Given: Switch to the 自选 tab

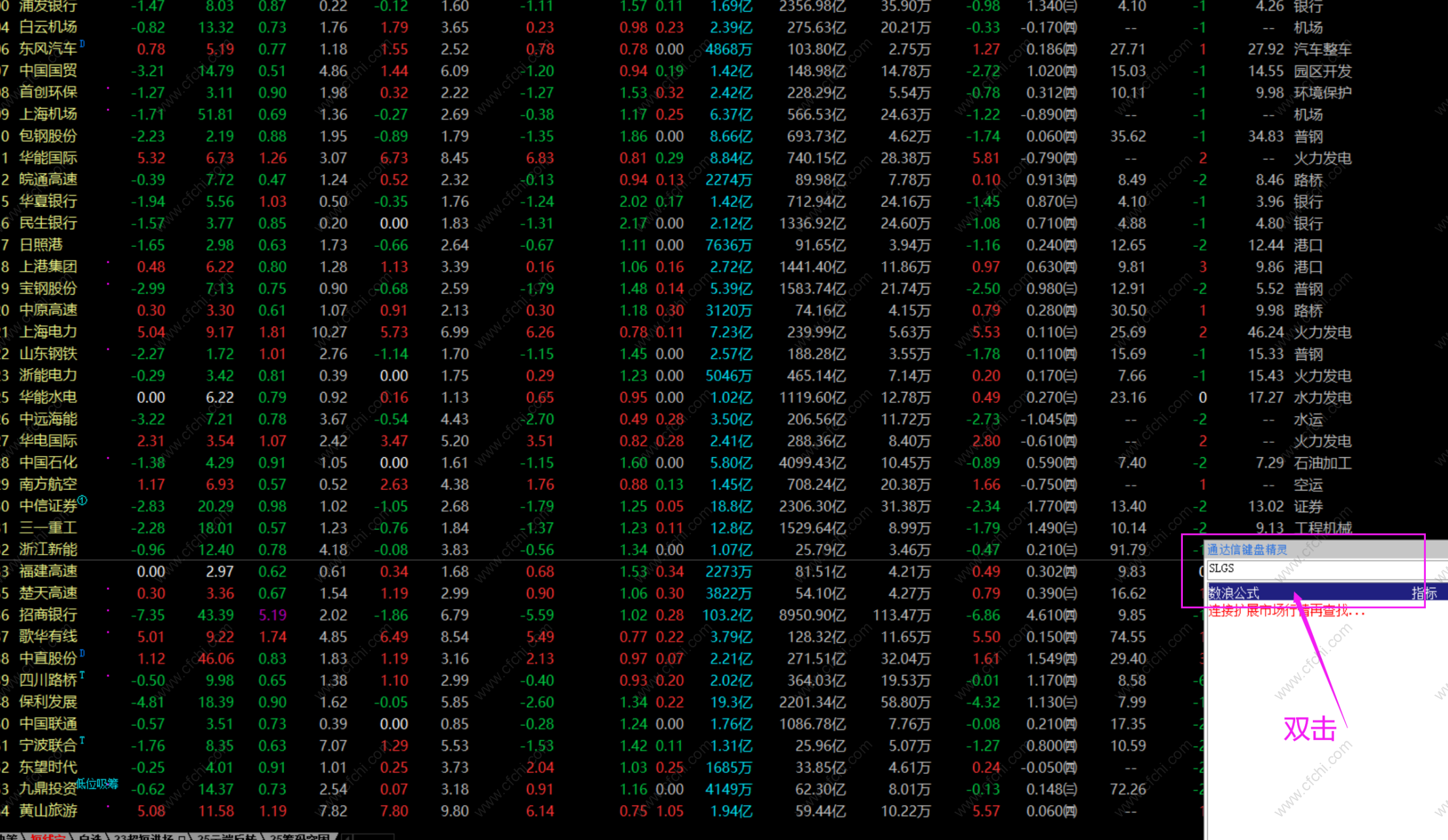Looking at the screenshot, I should click(90, 837).
